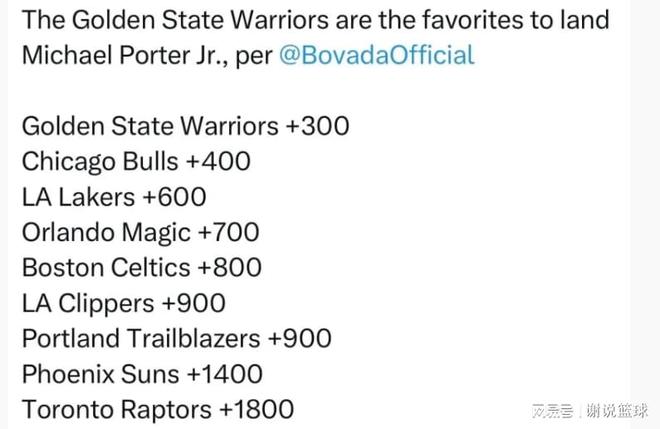Image resolution: width=660 pixels, height=429 pixels.
Task: Select the Phoenix Suns team name
Action: [x=101, y=374]
